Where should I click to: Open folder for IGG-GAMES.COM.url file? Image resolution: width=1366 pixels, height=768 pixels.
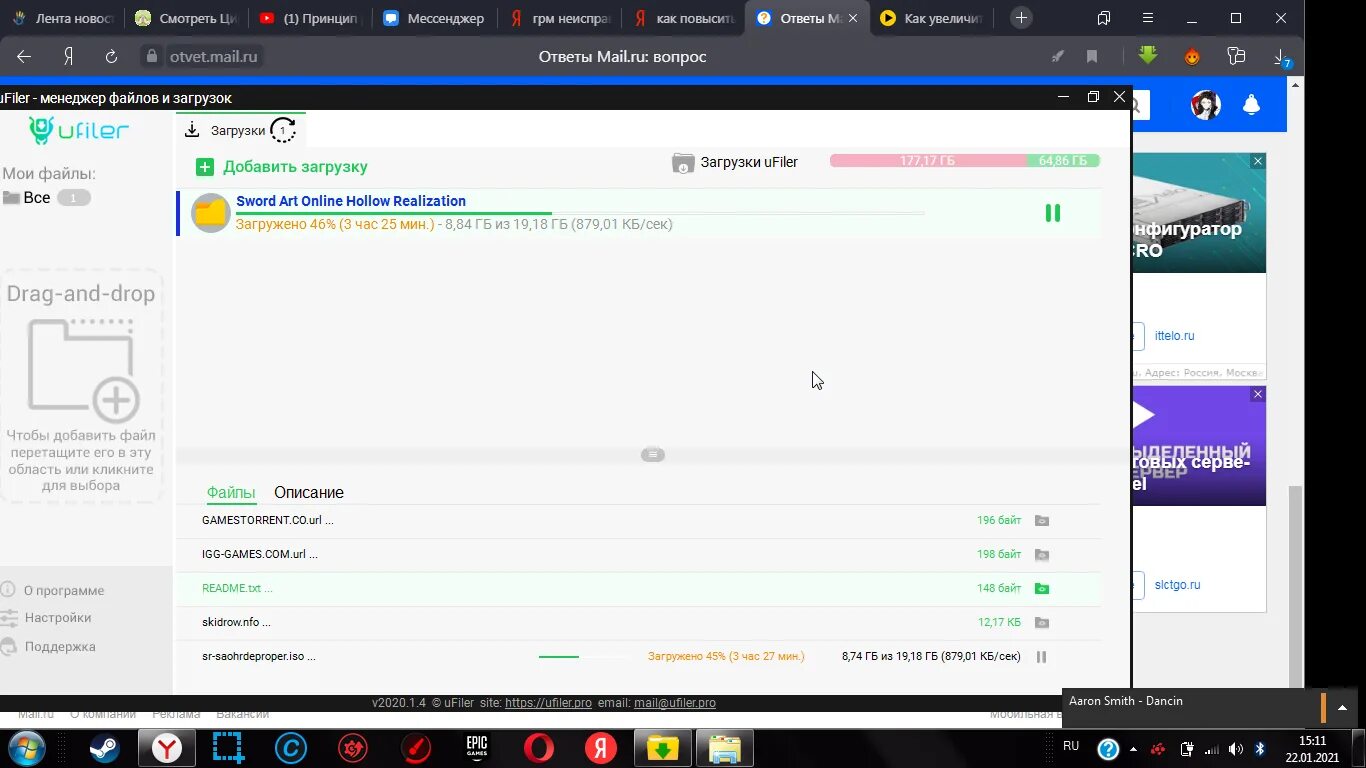point(1041,555)
